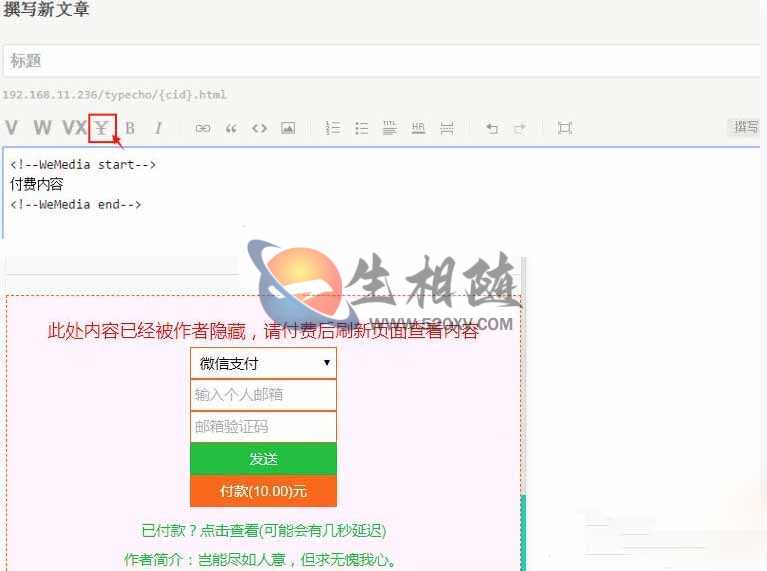Click the 标题 title input field
767x571 pixels.
(382, 61)
